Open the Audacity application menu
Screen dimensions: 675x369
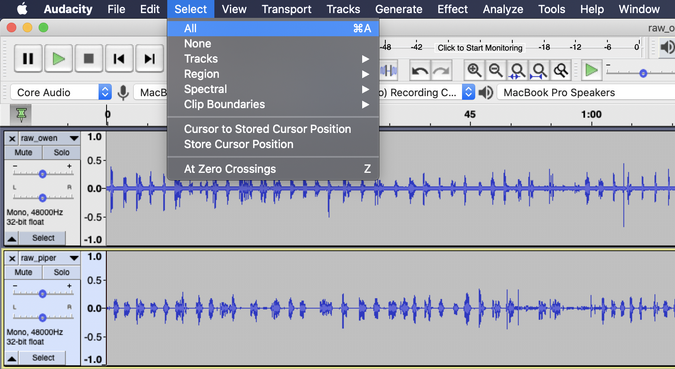click(x=68, y=9)
